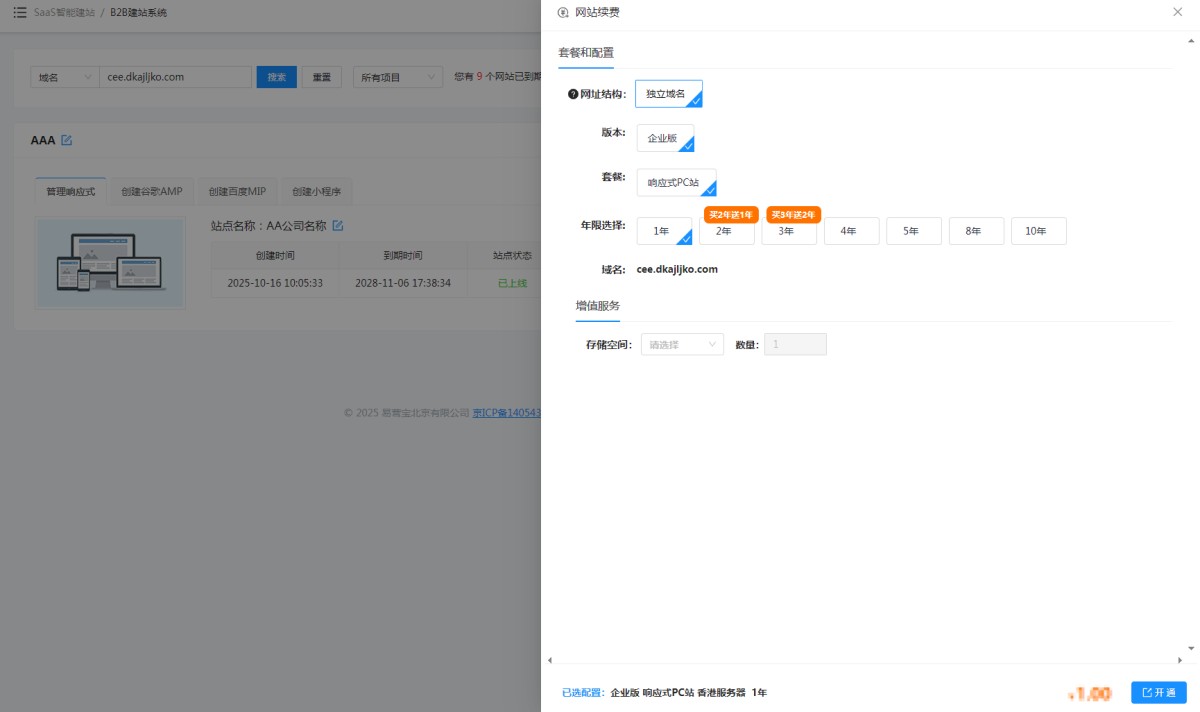Select the 2年 term option
Image resolution: width=1200 pixels, height=712 pixels.
[726, 231]
